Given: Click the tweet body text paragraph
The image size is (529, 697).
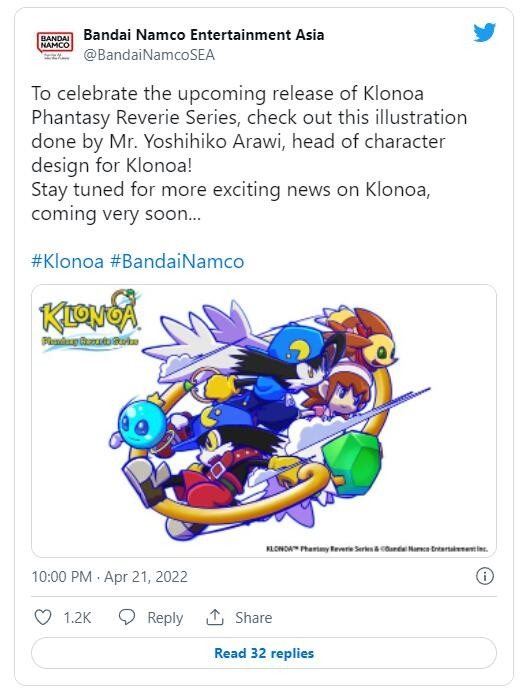Looking at the screenshot, I should [x=249, y=153].
